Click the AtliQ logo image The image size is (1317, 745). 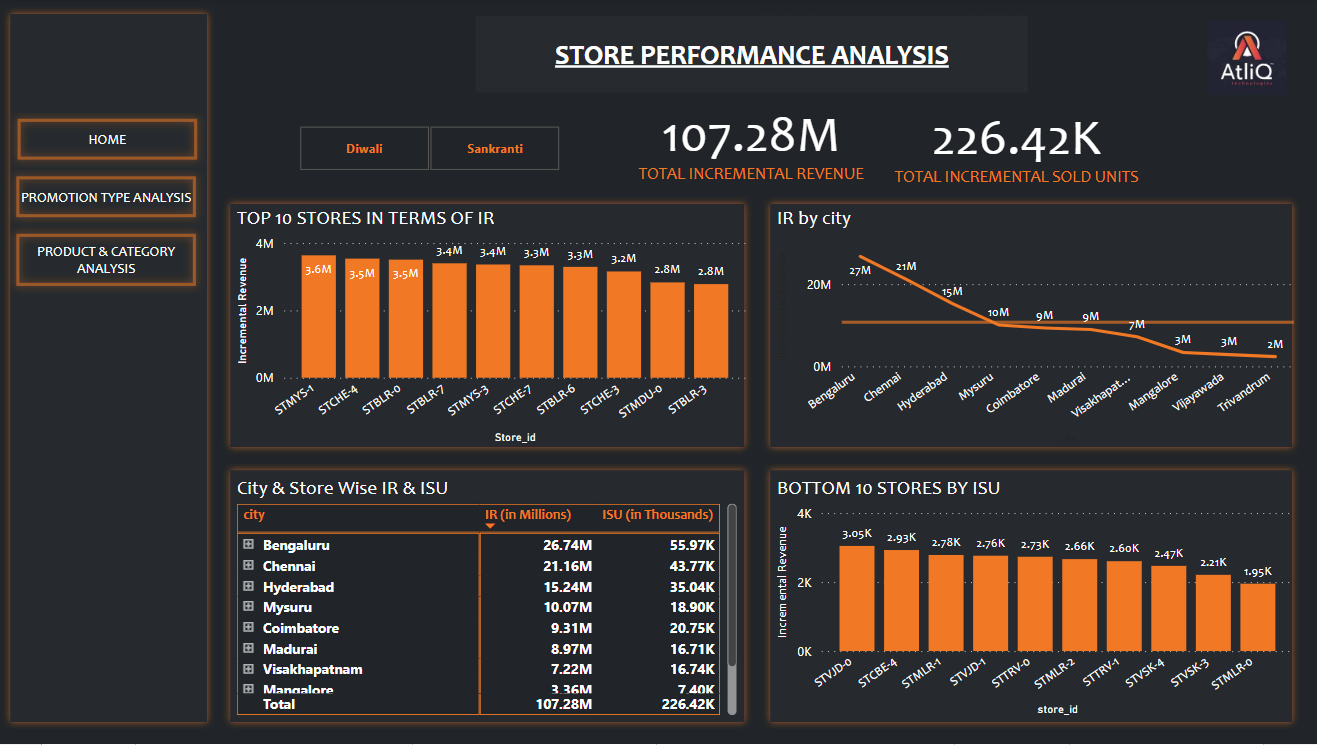1246,58
